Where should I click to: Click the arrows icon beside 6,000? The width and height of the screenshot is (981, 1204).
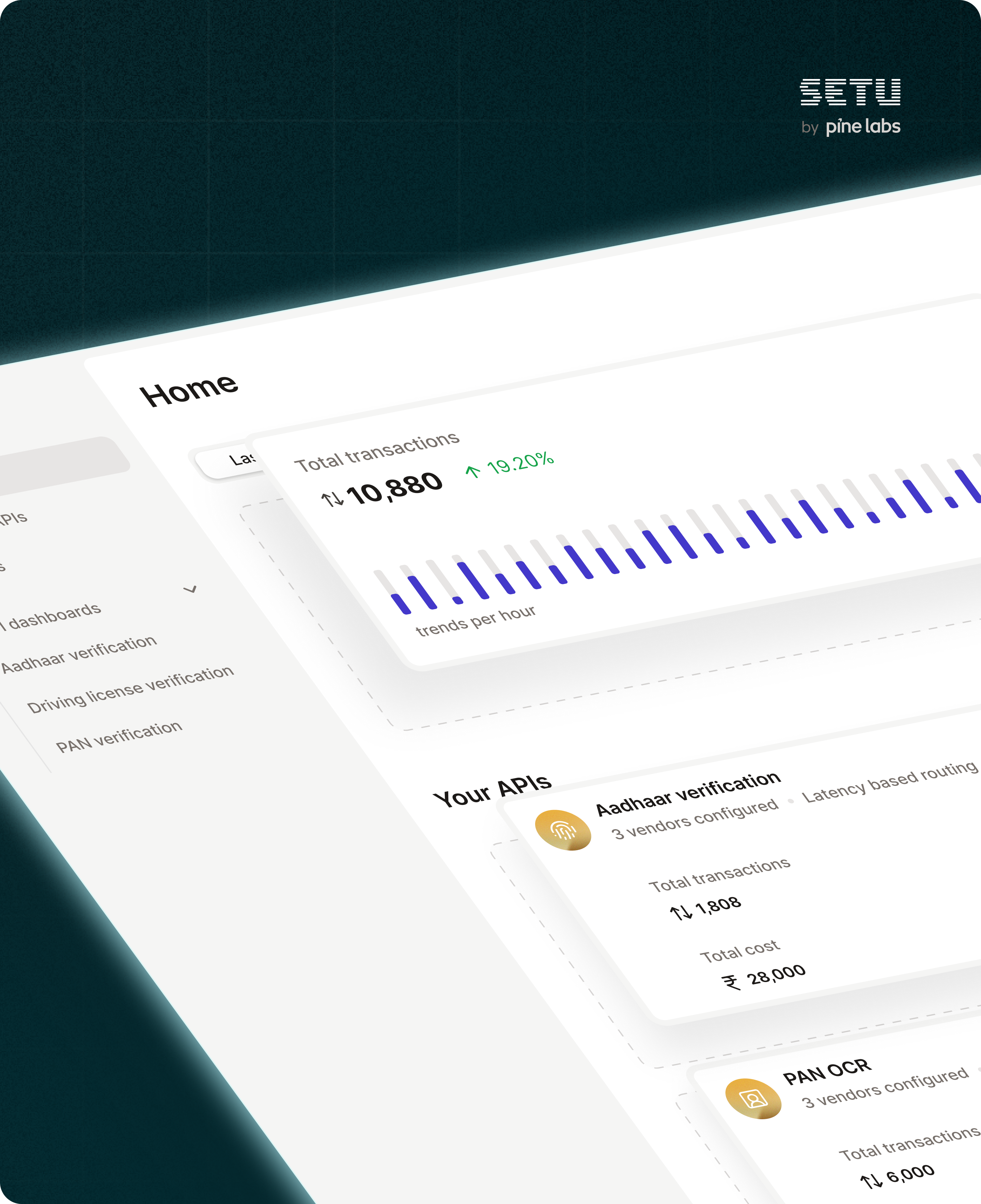[x=871, y=1181]
